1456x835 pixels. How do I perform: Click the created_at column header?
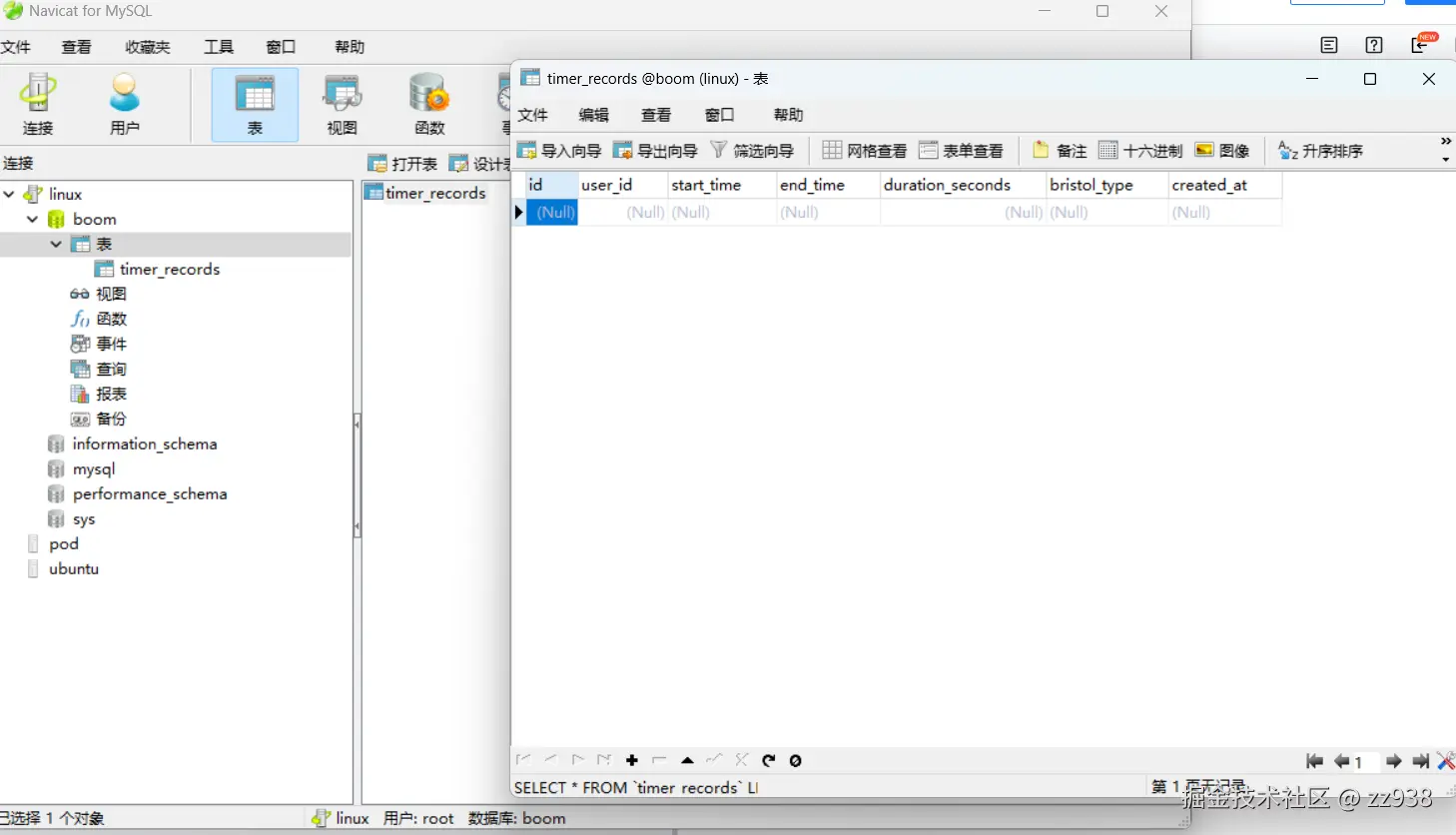(1225, 185)
